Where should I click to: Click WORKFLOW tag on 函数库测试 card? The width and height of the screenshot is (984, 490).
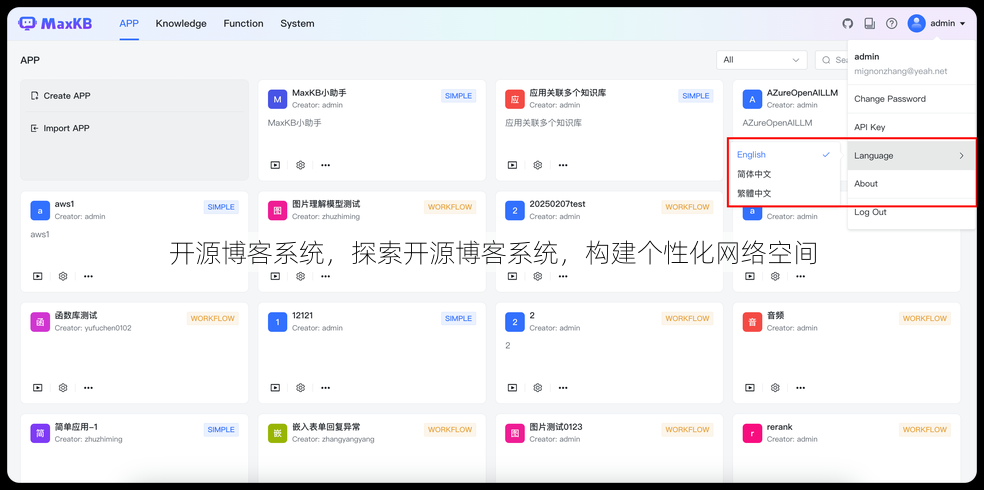213,319
